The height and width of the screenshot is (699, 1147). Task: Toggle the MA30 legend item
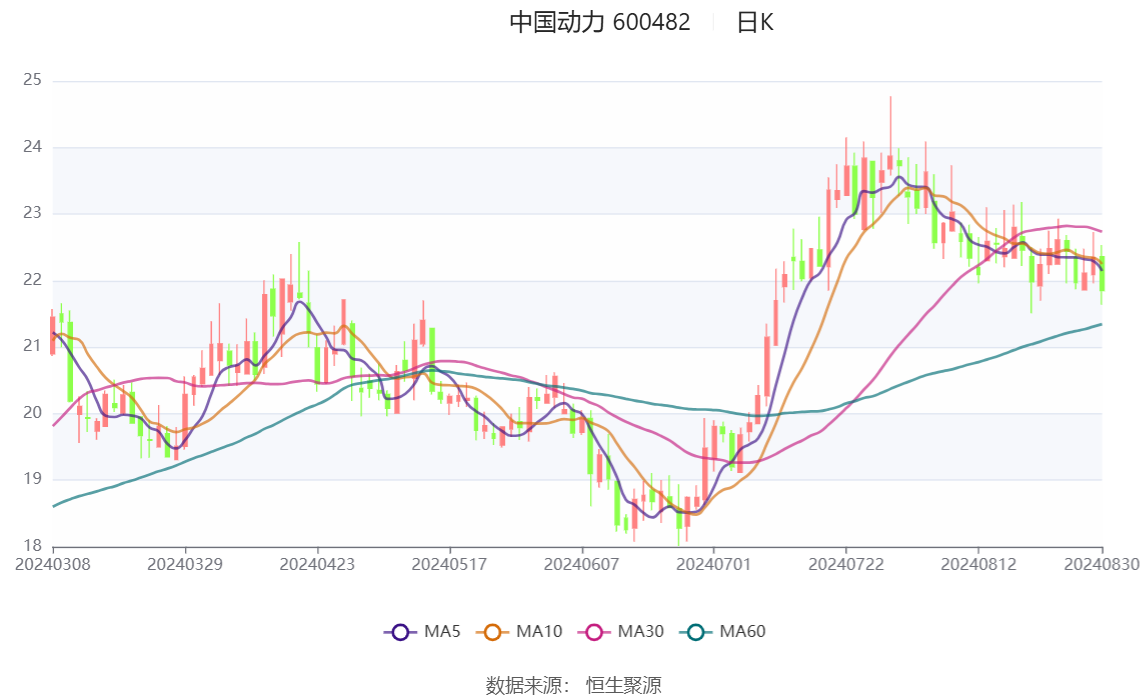pos(621,632)
